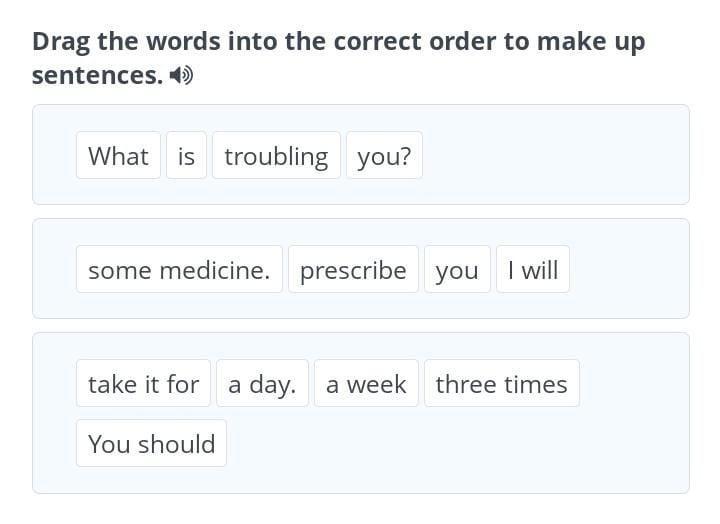This screenshot has width=720, height=524.
Task: Click the "I will" tile
Action: [533, 269]
